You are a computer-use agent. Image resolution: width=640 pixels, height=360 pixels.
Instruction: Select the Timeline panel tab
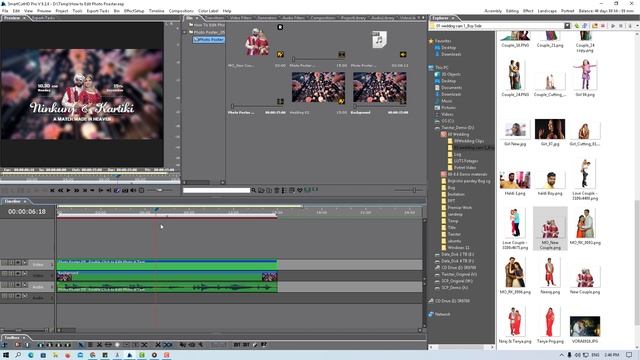coord(13,201)
